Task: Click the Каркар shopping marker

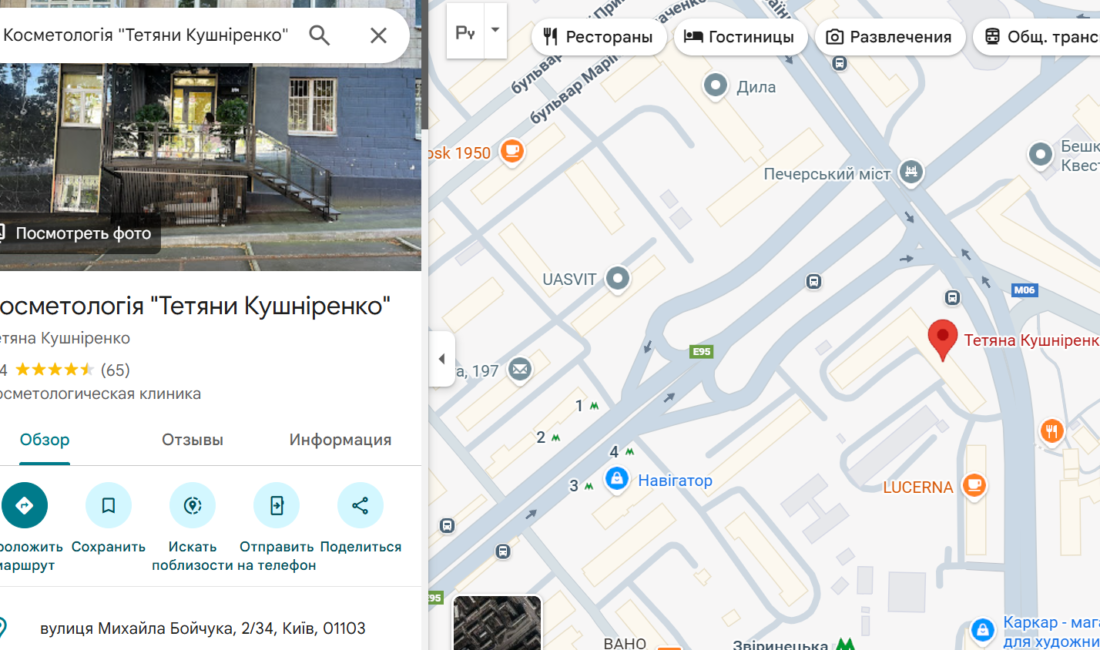Action: click(x=982, y=629)
